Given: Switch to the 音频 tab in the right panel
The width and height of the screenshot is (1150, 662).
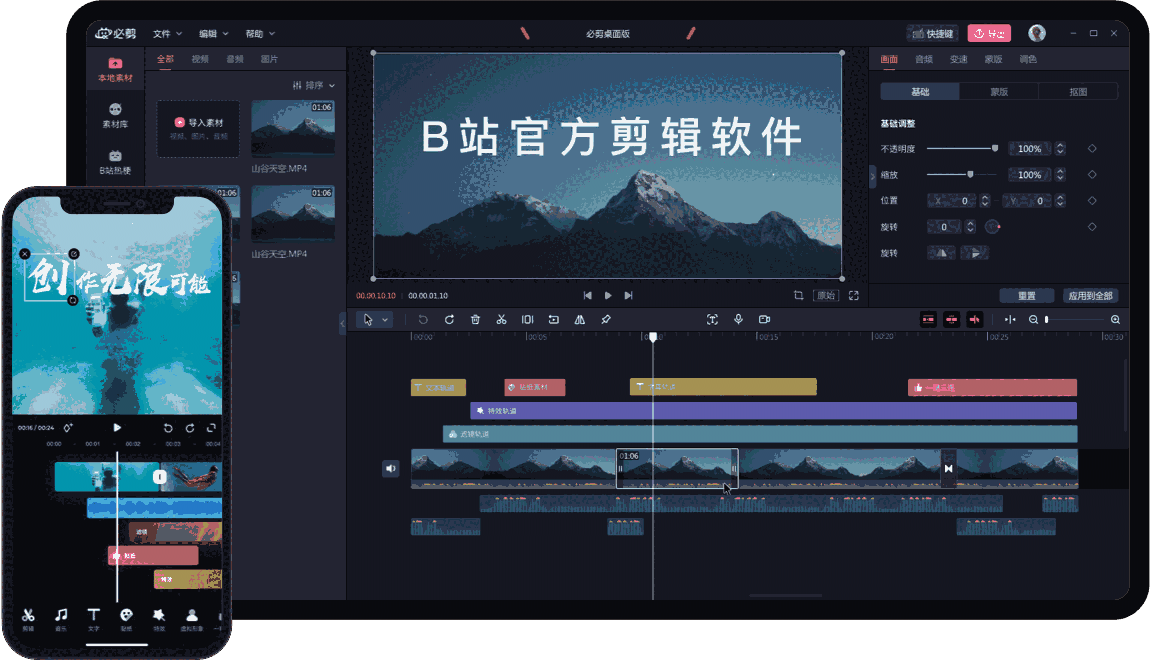Looking at the screenshot, I should tap(924, 58).
